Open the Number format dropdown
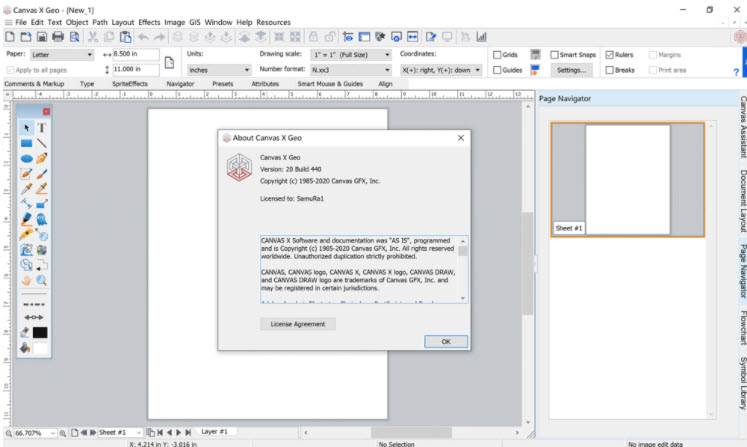 click(351, 70)
